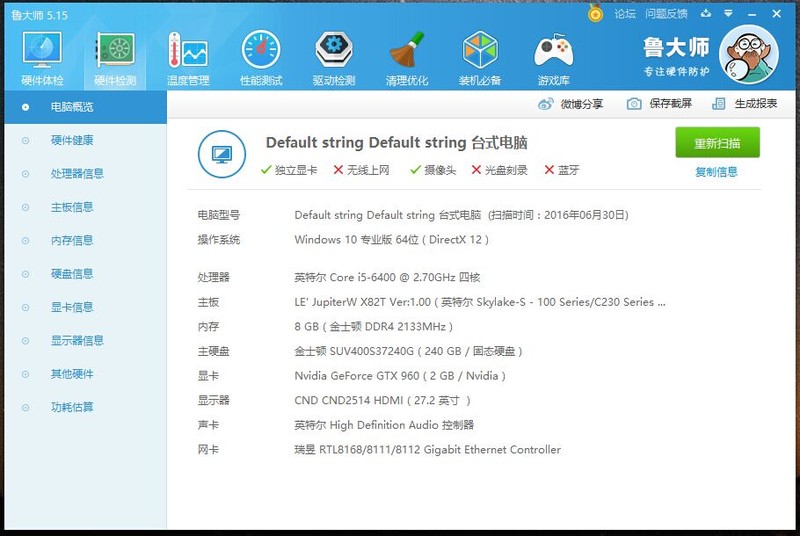Select the 硬件检测 hardware detection icon
Image resolution: width=800 pixels, height=536 pixels.
[x=115, y=58]
